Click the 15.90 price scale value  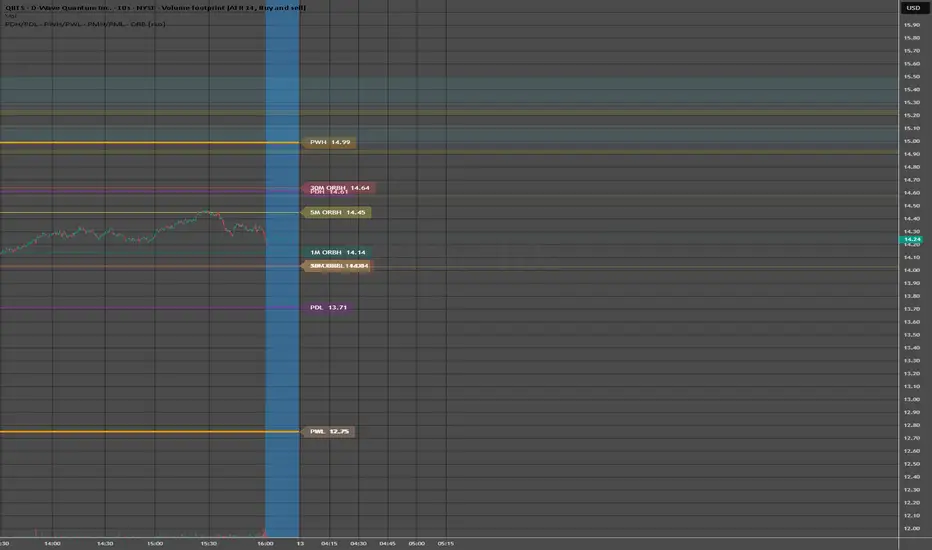(912, 25)
